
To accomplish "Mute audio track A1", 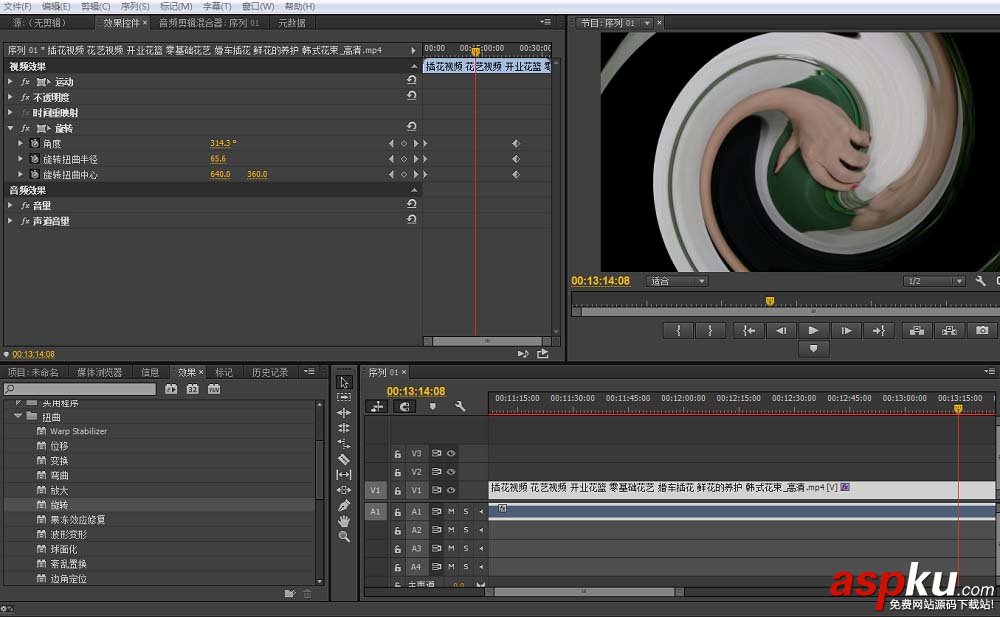I will 451,511.
